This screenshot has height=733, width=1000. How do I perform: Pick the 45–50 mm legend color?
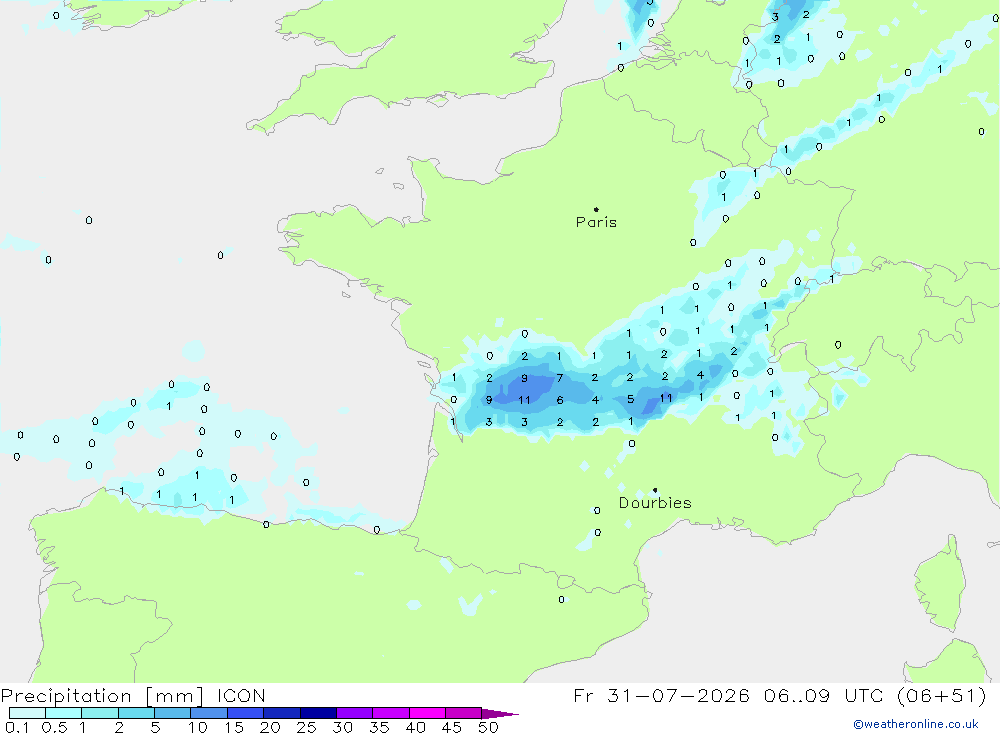pyautogui.click(x=464, y=713)
